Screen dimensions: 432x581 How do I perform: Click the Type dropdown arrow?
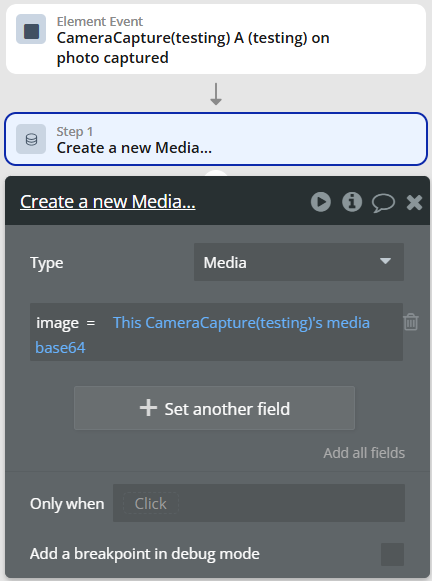tap(385, 261)
